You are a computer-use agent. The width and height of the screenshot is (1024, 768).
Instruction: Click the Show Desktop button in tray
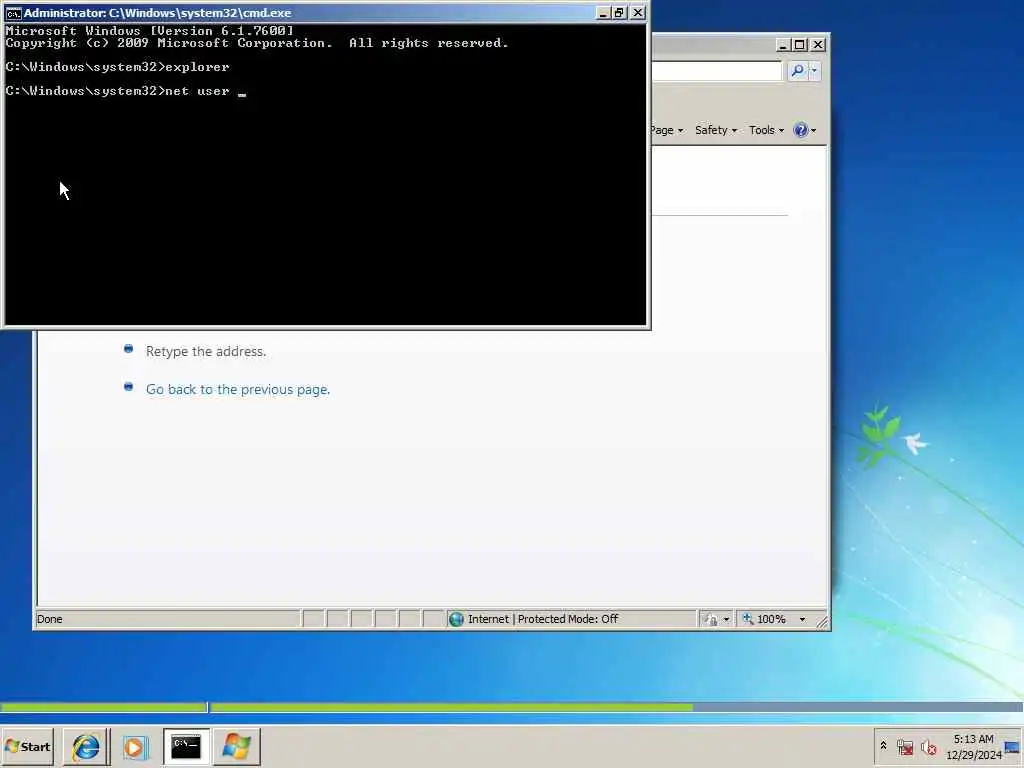tap(1012, 747)
